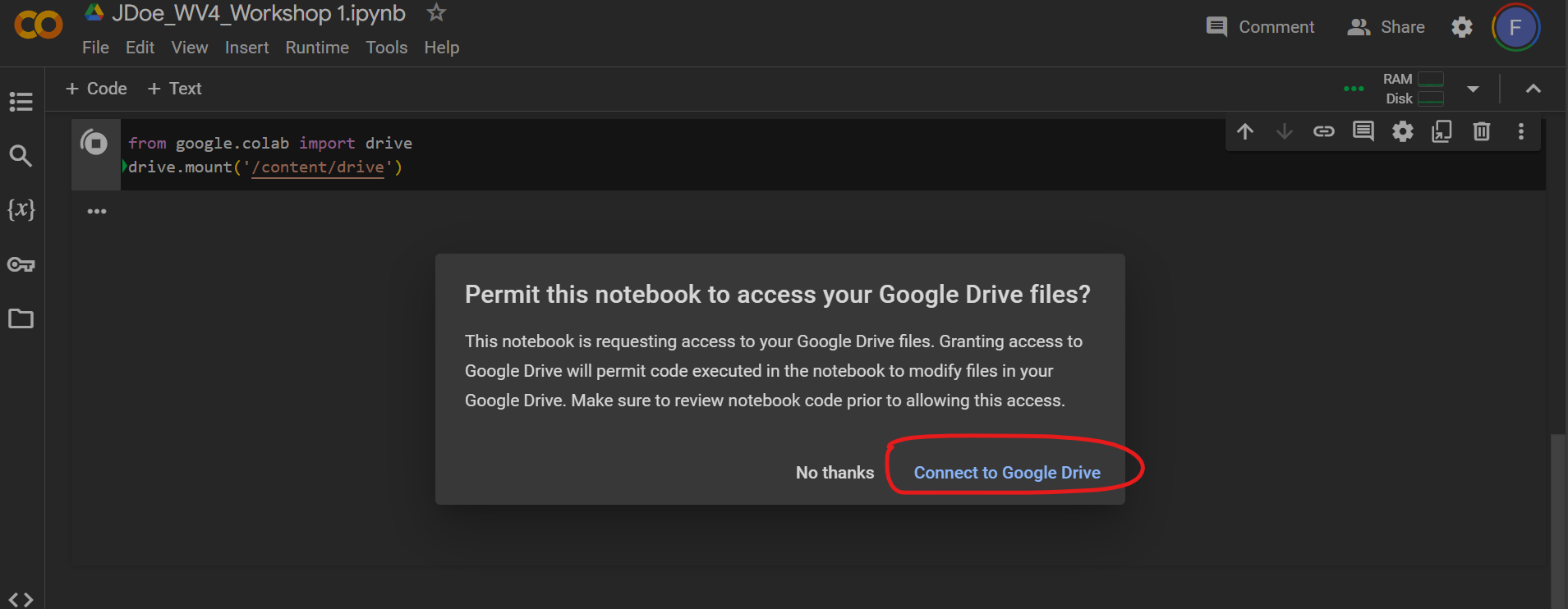1568x609 pixels.
Task: Stop the running cell execution
Action: click(94, 144)
